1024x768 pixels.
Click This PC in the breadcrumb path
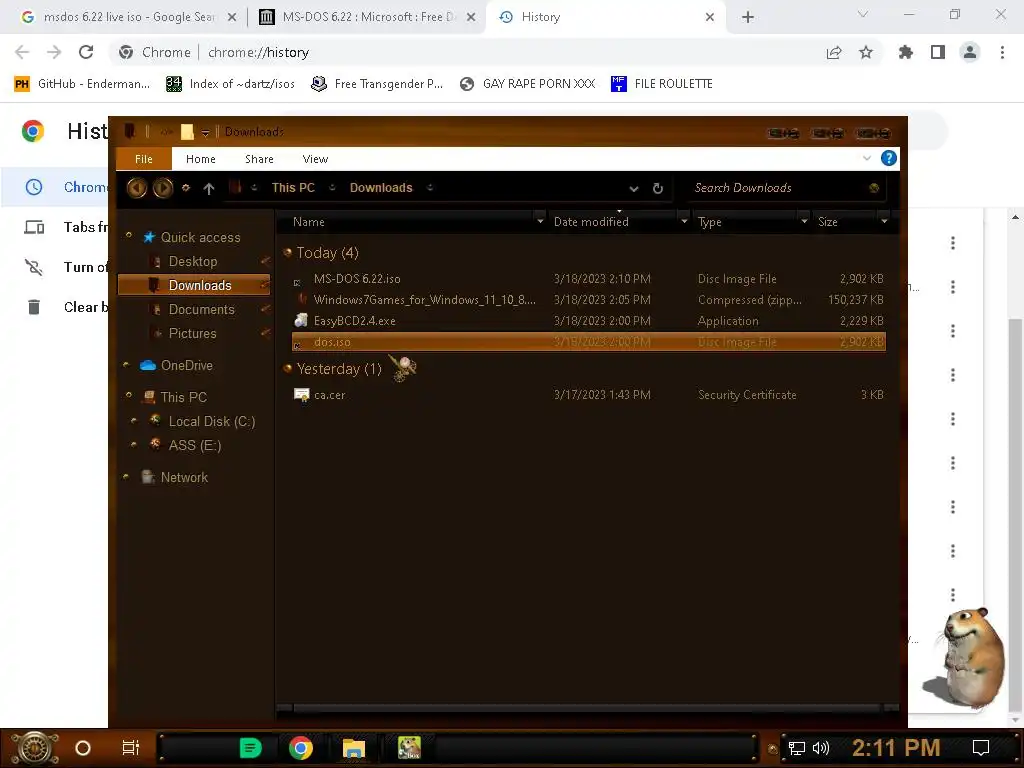pyautogui.click(x=293, y=188)
